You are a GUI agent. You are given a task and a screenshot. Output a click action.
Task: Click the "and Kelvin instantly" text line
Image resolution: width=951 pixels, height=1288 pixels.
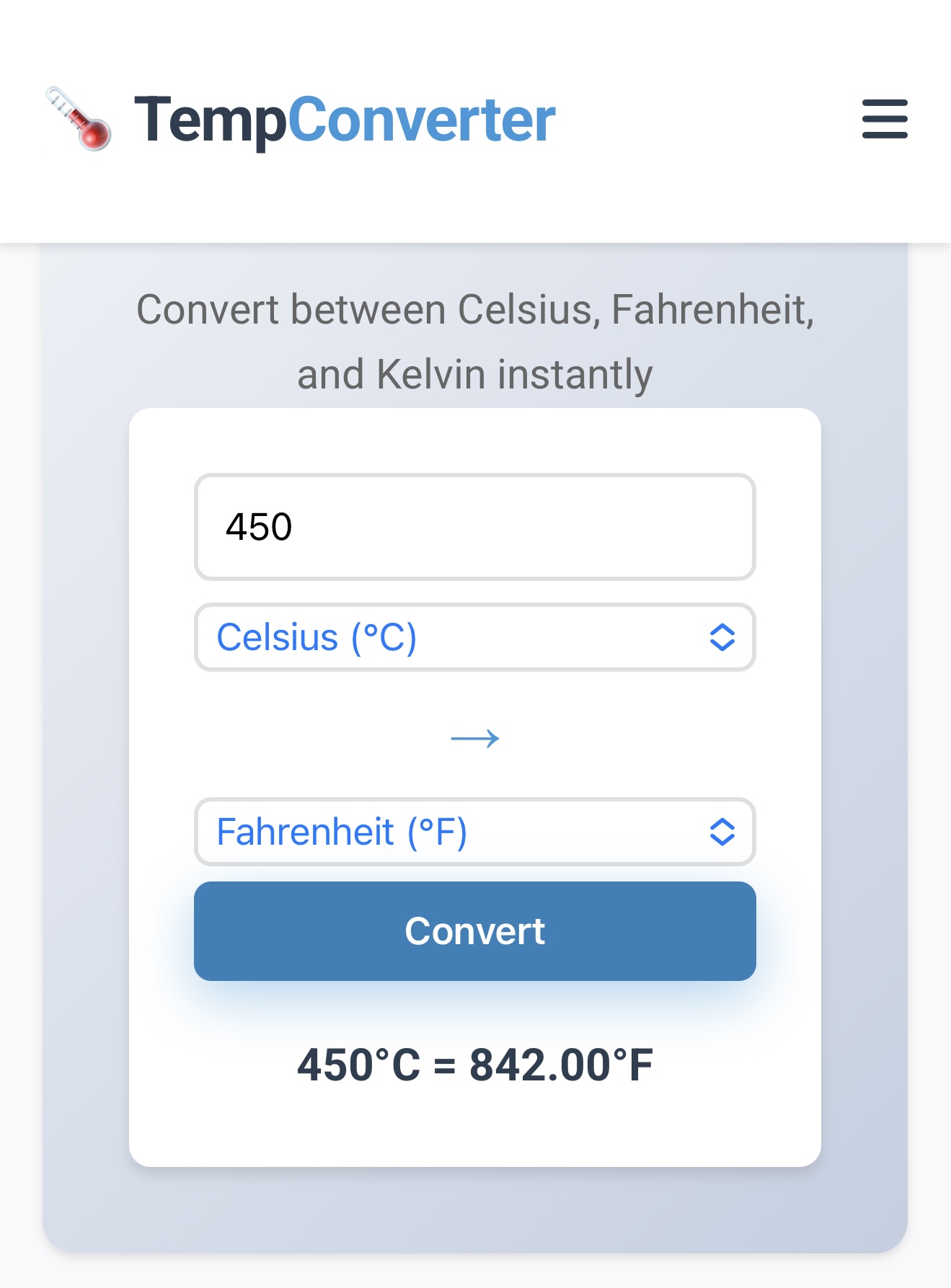point(475,375)
